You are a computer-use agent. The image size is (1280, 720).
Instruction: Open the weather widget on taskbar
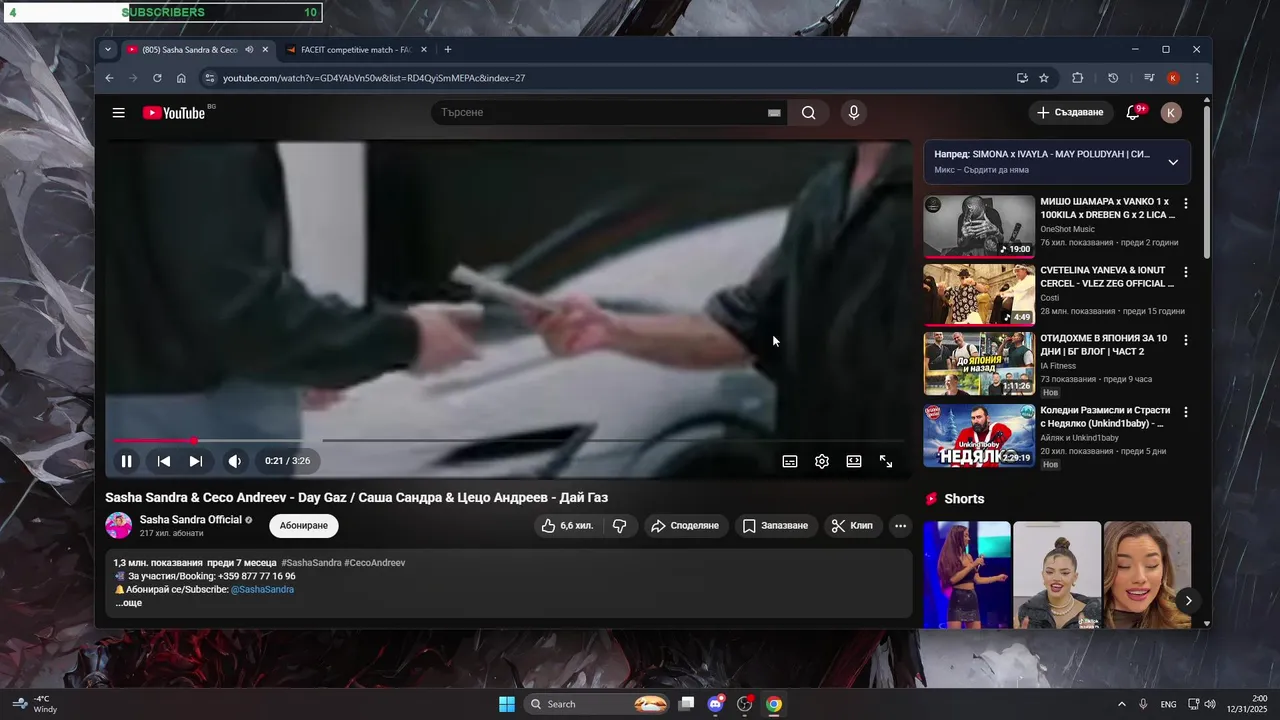tap(35, 704)
